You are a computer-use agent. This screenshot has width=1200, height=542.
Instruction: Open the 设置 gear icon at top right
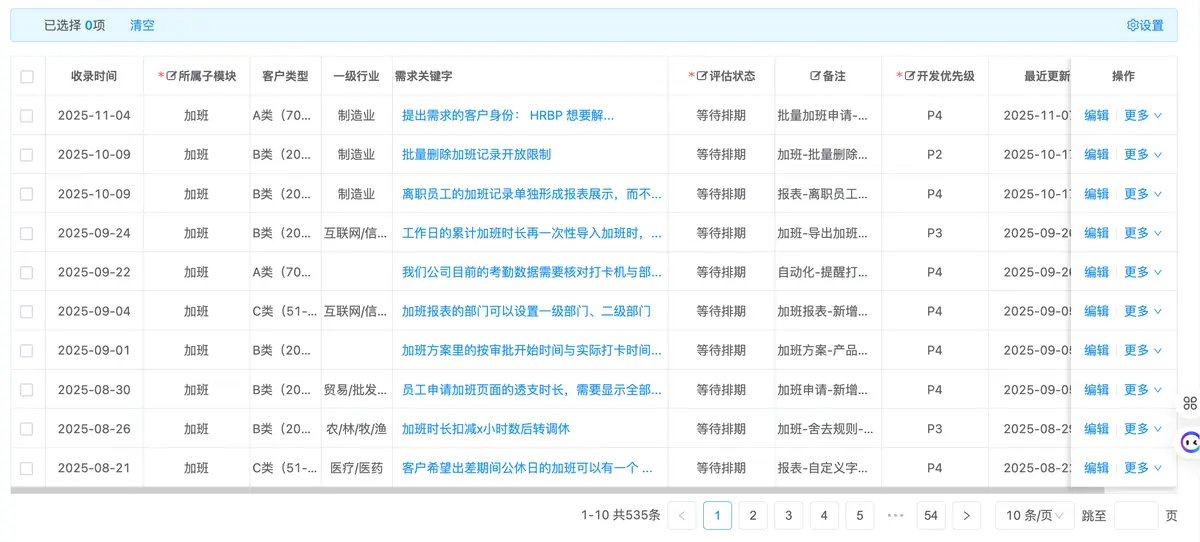click(x=1133, y=26)
